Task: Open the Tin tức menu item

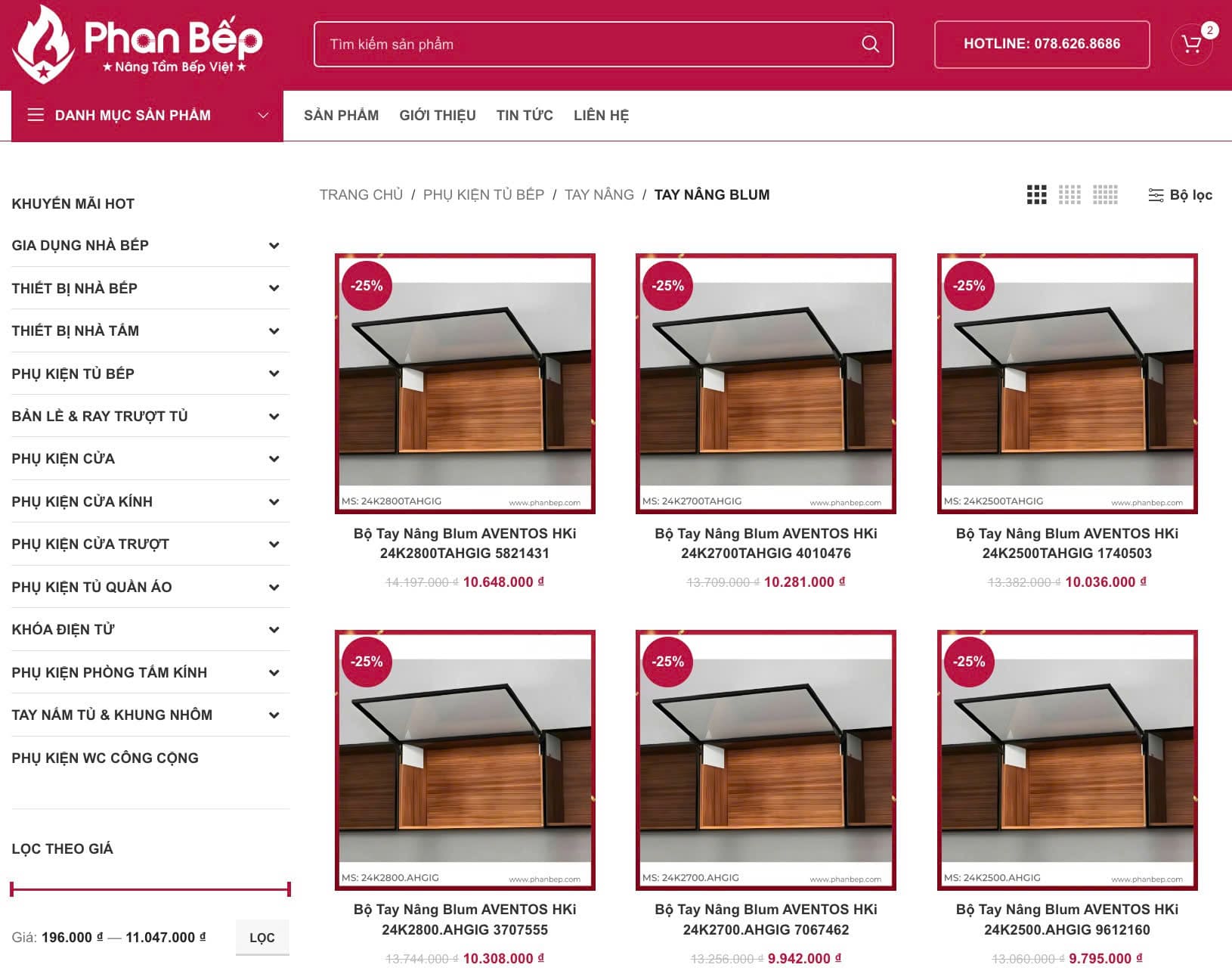Action: 525,116
